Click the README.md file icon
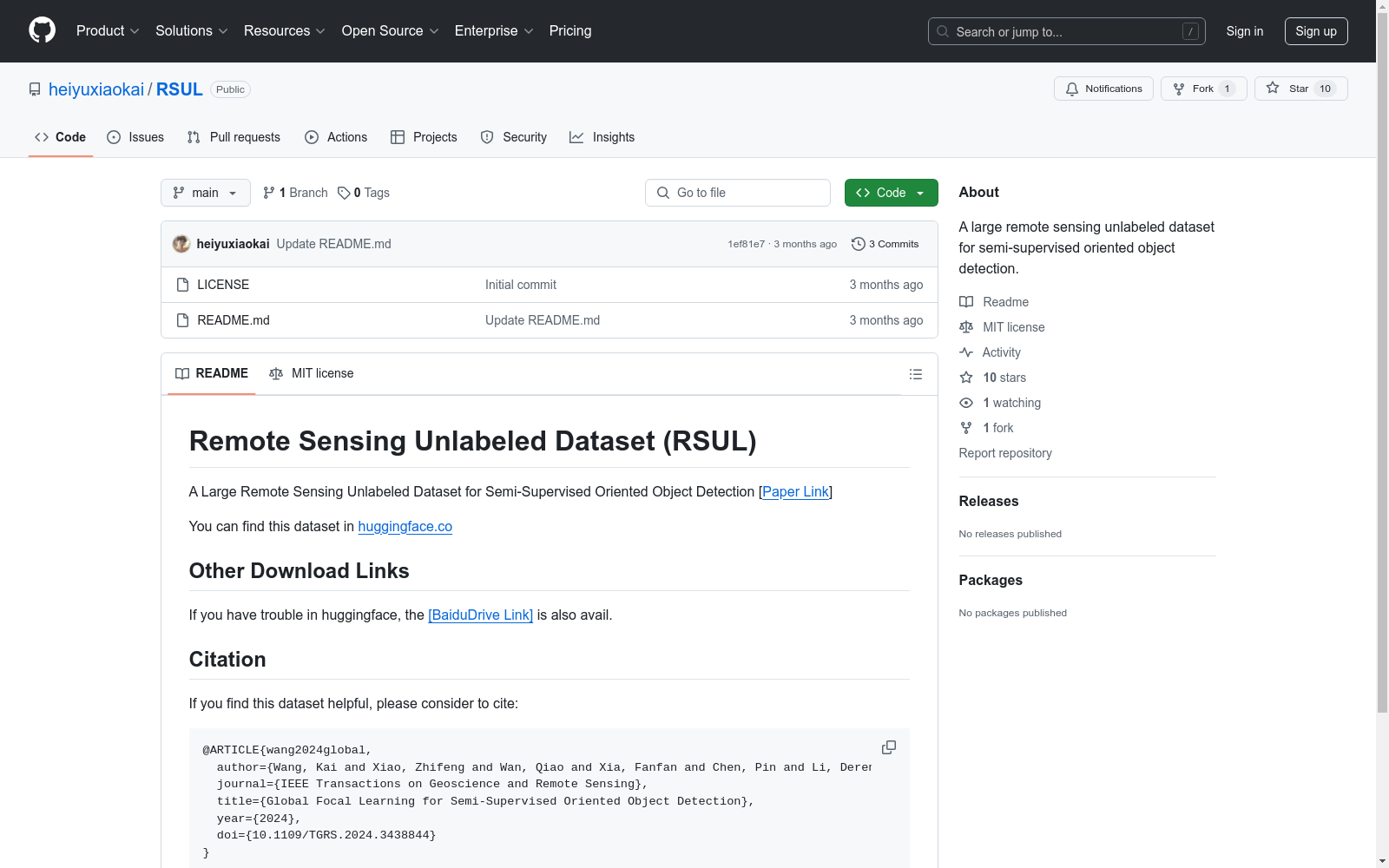The height and width of the screenshot is (868, 1389). 182,320
